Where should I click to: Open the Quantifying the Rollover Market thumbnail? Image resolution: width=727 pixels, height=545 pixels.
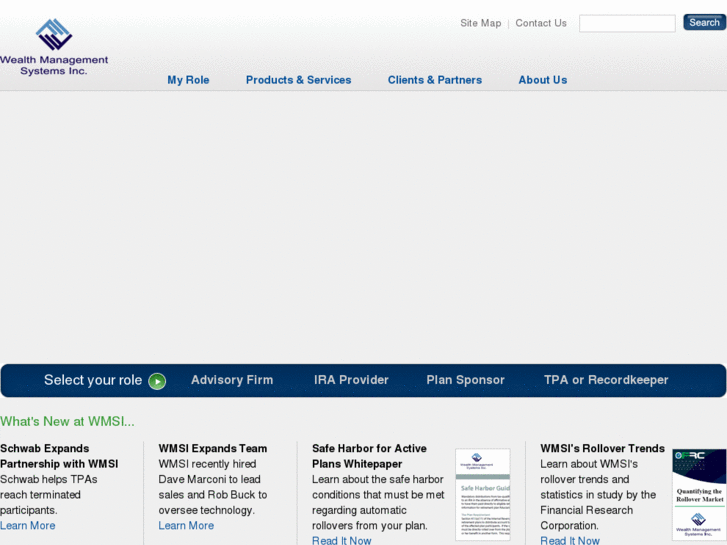pyautogui.click(x=699, y=494)
